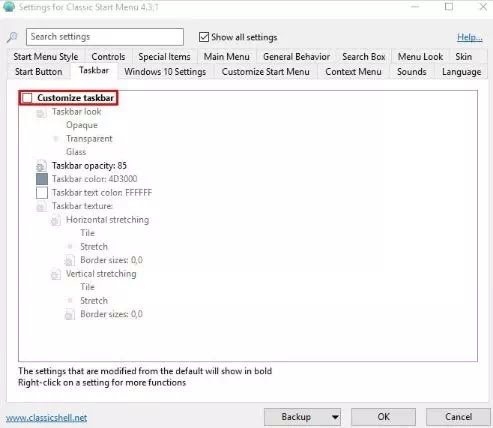The width and height of the screenshot is (493, 428).
Task: Choose Stretch under Horizontal stretching
Action: (x=94, y=247)
